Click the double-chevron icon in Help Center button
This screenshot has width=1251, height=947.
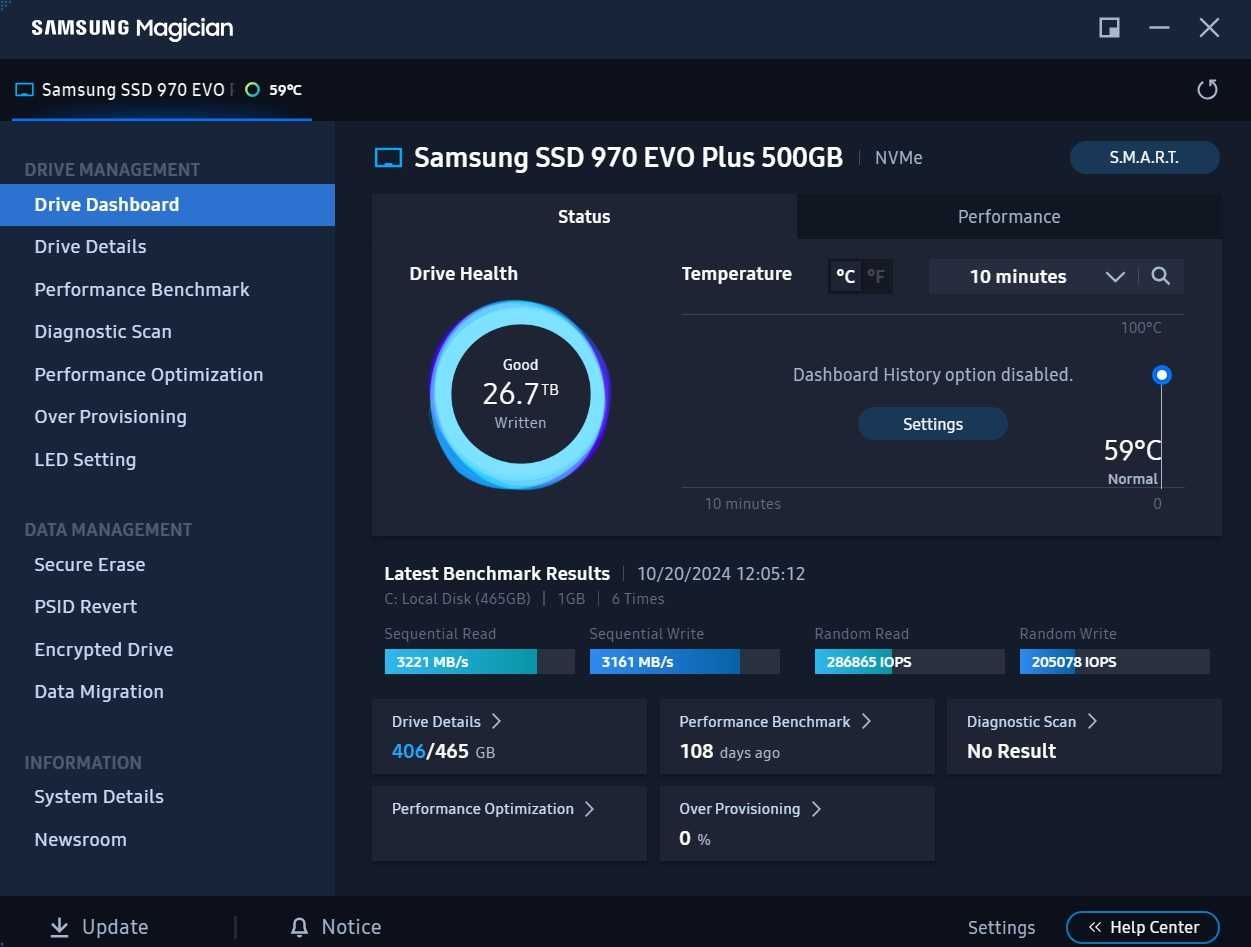coord(1095,928)
